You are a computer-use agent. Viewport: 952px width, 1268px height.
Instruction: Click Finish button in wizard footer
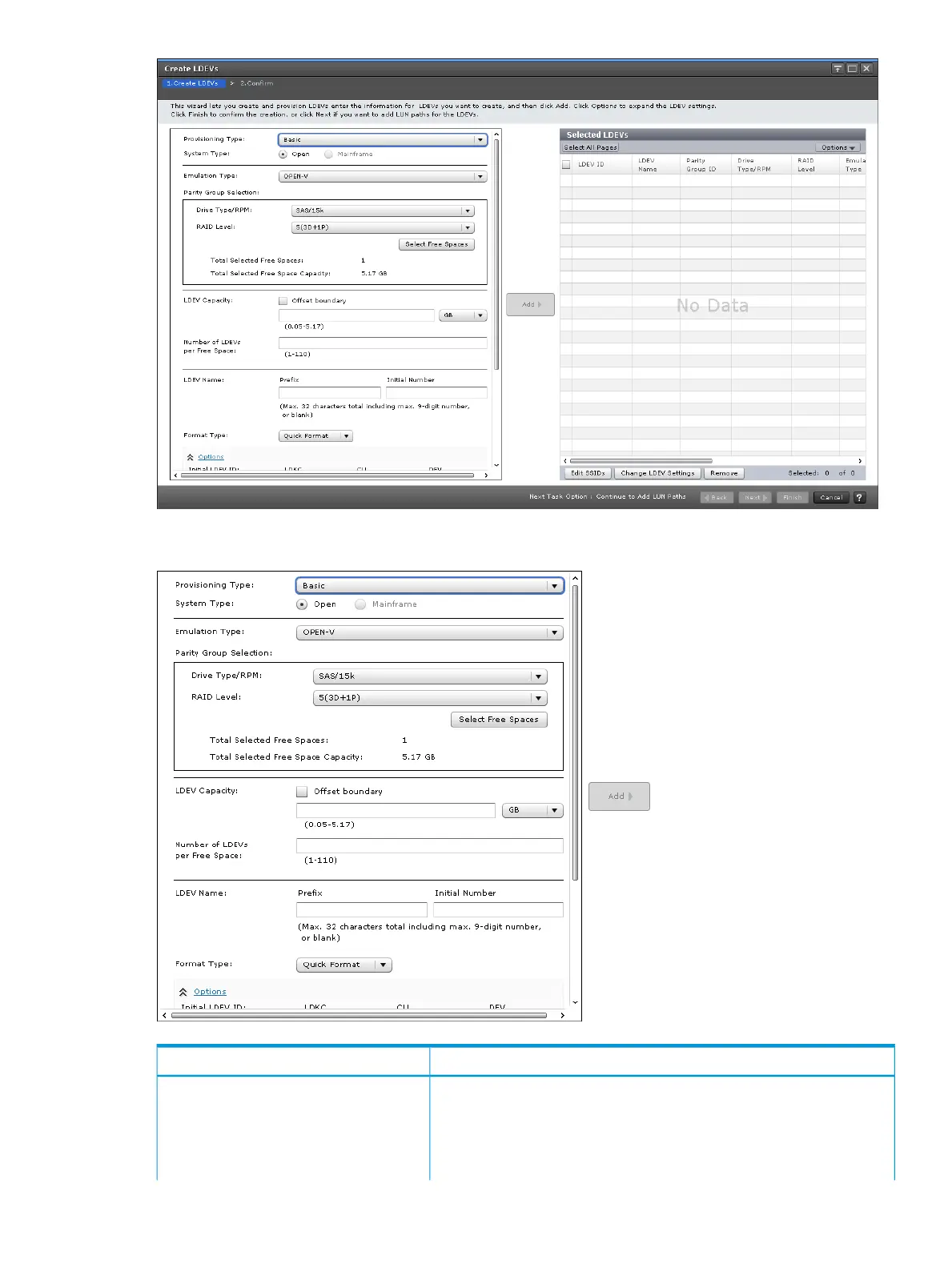click(x=793, y=497)
